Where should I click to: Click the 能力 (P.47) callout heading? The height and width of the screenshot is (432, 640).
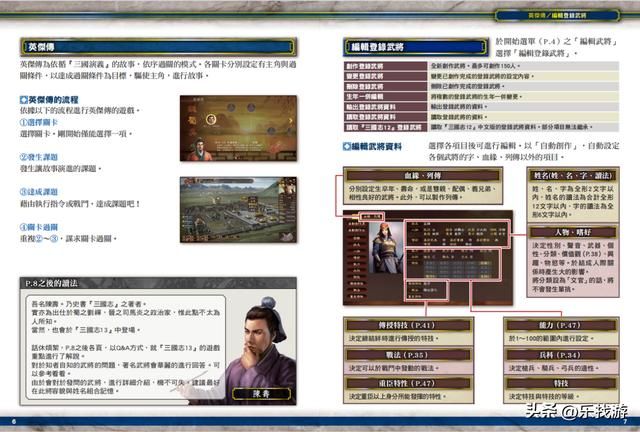click(561, 325)
